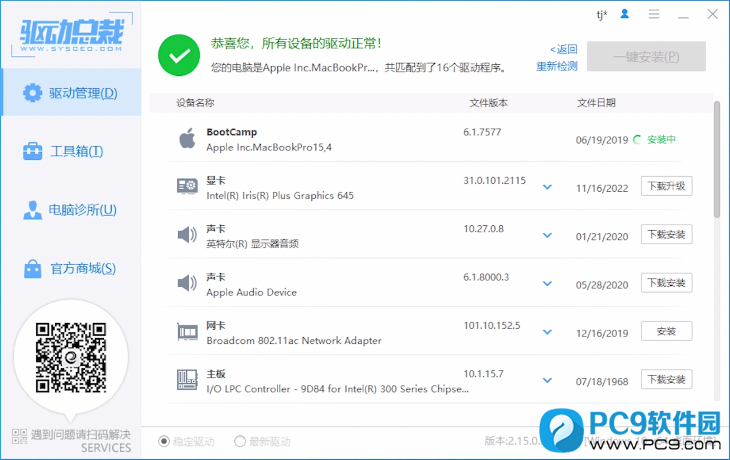The image size is (730, 460).
Task: Click the date 12/16/2019 text
Action: [x=602, y=333]
